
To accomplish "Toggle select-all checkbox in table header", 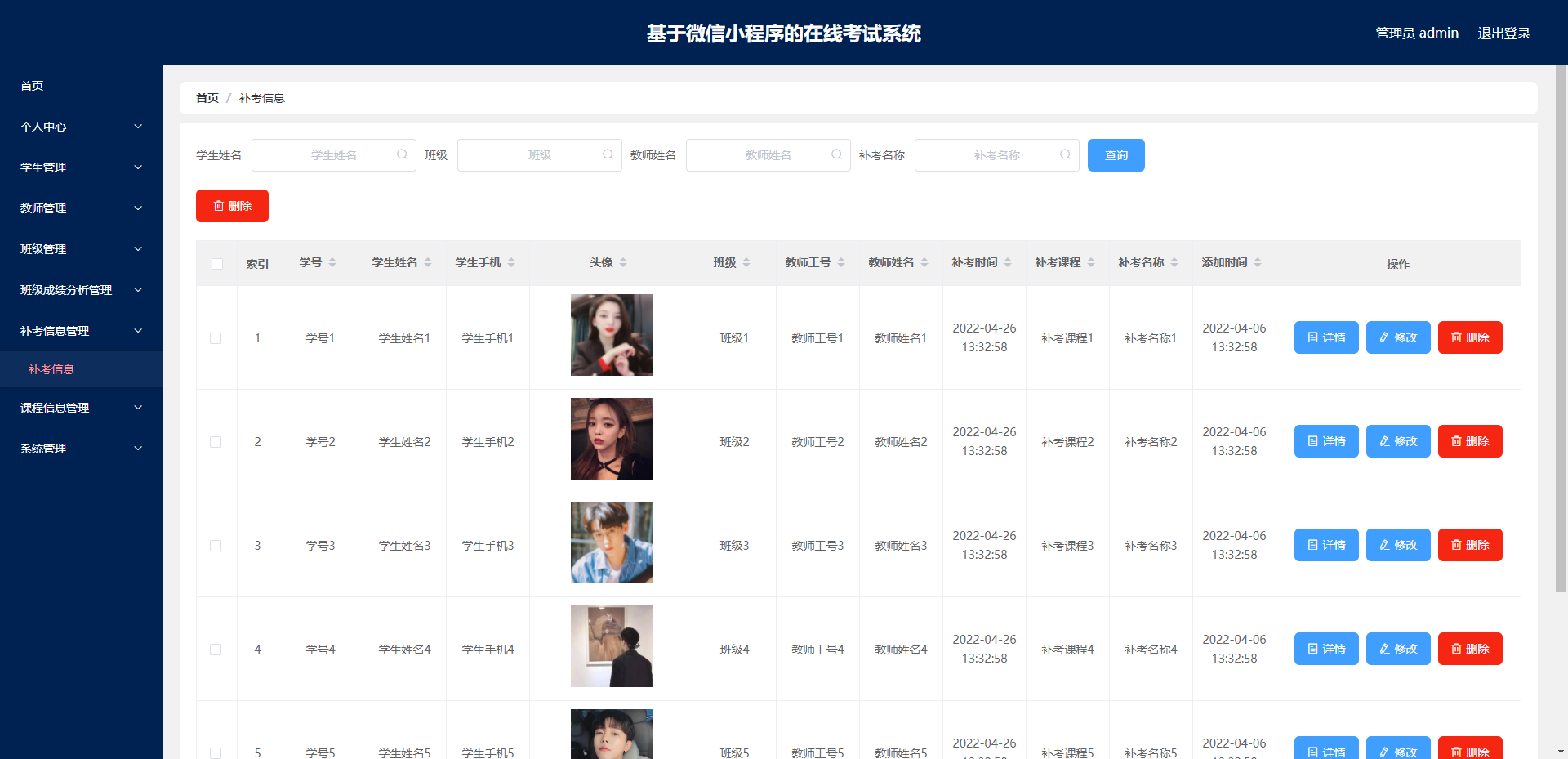I will (x=217, y=264).
